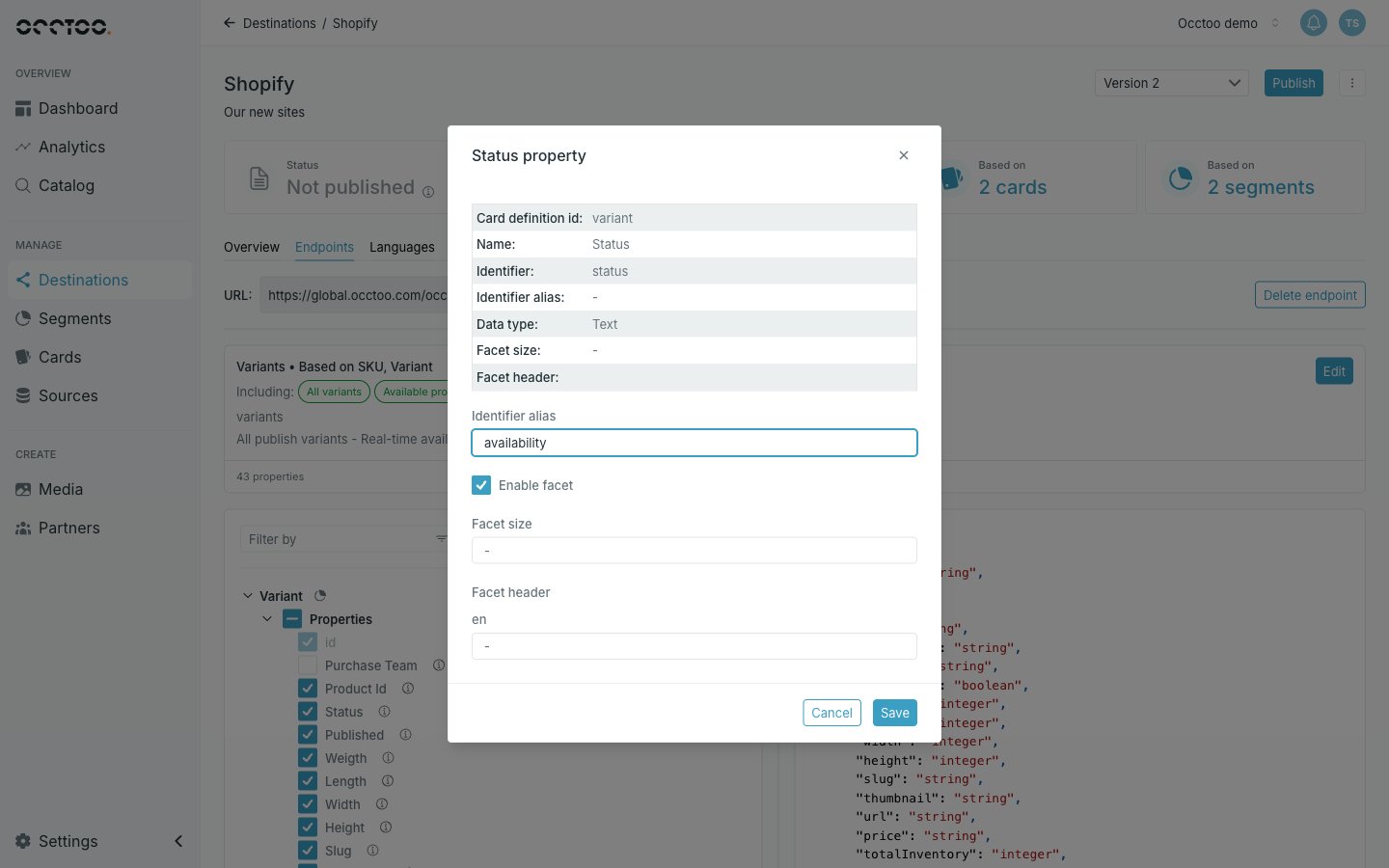
Task: Show info icon next to Length
Action: pyautogui.click(x=388, y=781)
